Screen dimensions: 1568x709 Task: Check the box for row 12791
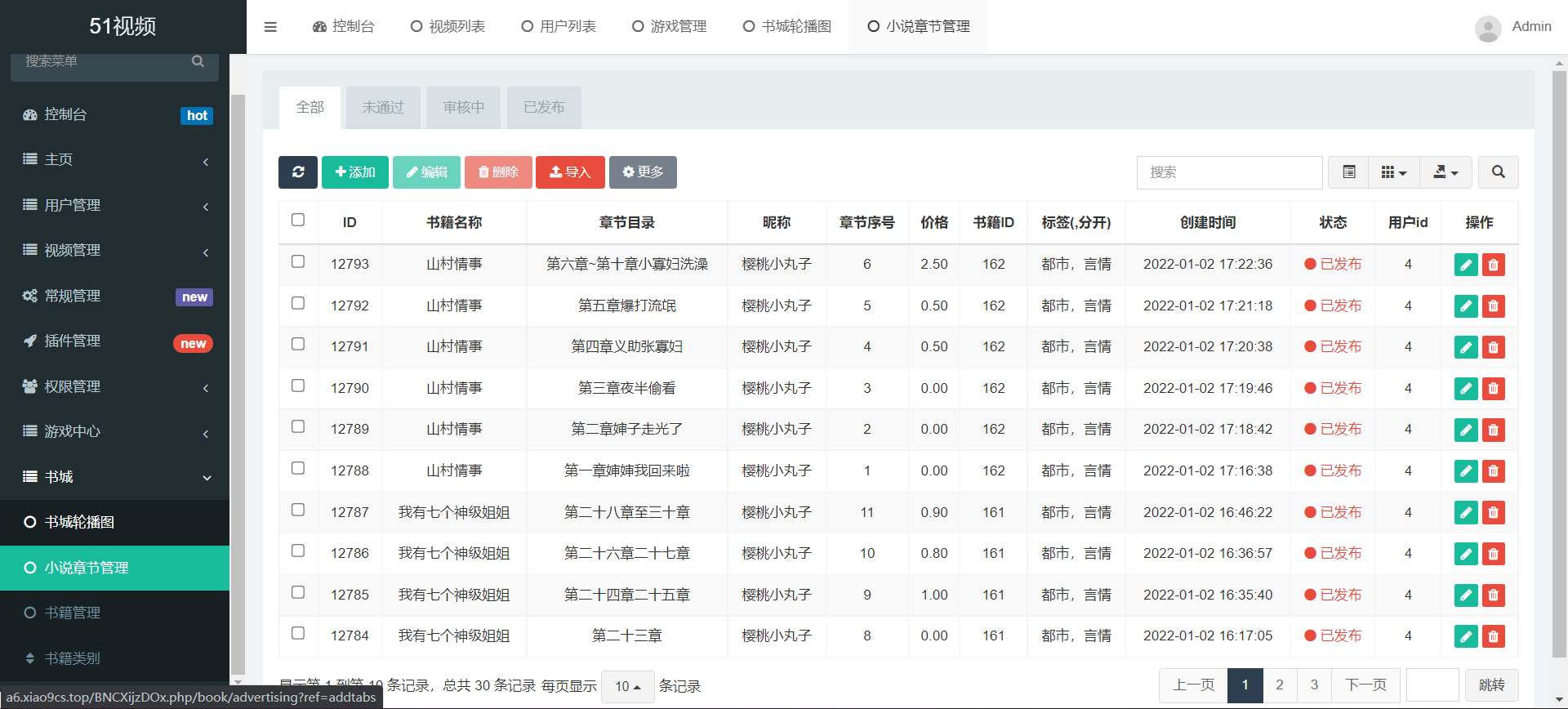(x=298, y=344)
